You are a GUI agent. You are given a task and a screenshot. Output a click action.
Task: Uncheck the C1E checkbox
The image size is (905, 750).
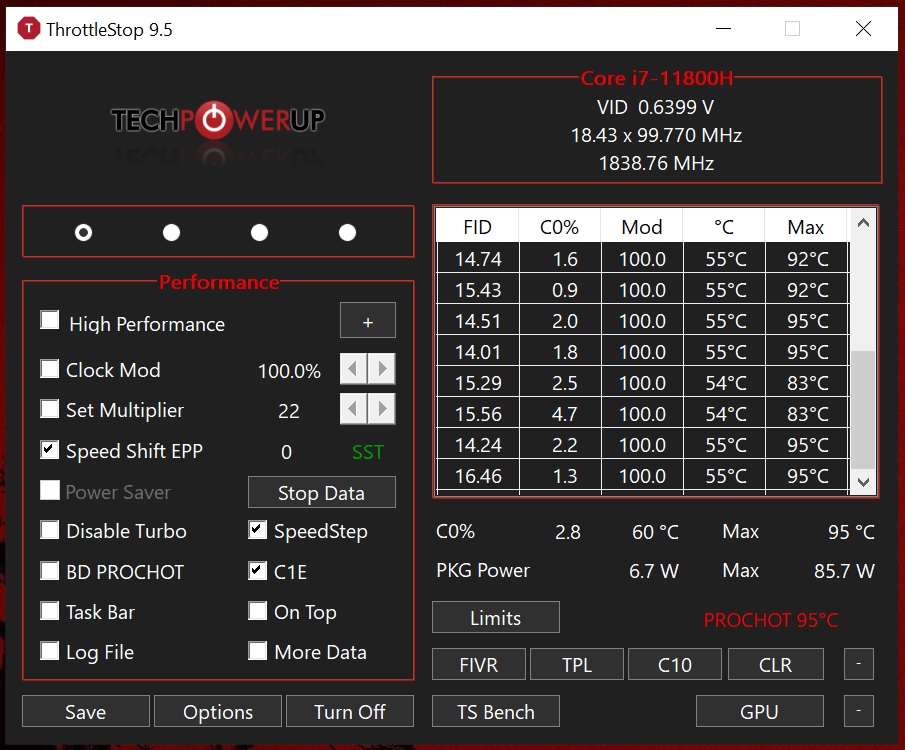(x=257, y=570)
